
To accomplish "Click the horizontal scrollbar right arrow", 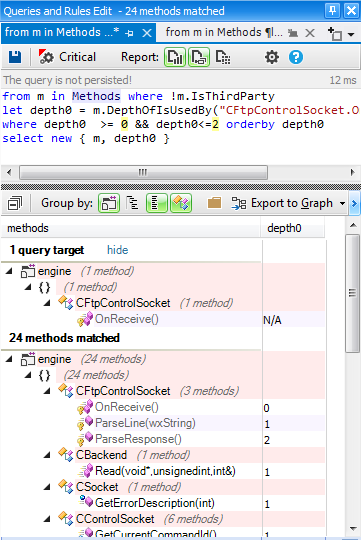I will [352, 172].
